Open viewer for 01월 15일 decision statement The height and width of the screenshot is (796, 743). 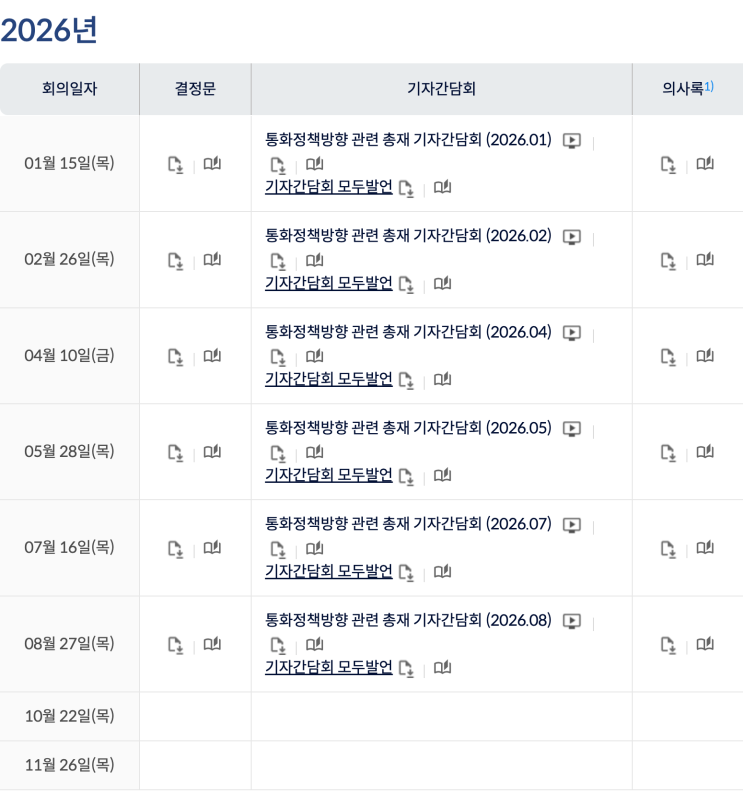tap(212, 163)
